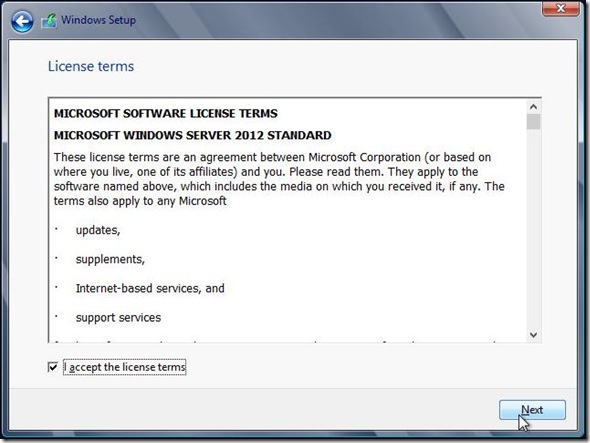Click the paragraph starting 'These license terms'
The height and width of the screenshot is (443, 590).
pyautogui.click(x=279, y=179)
